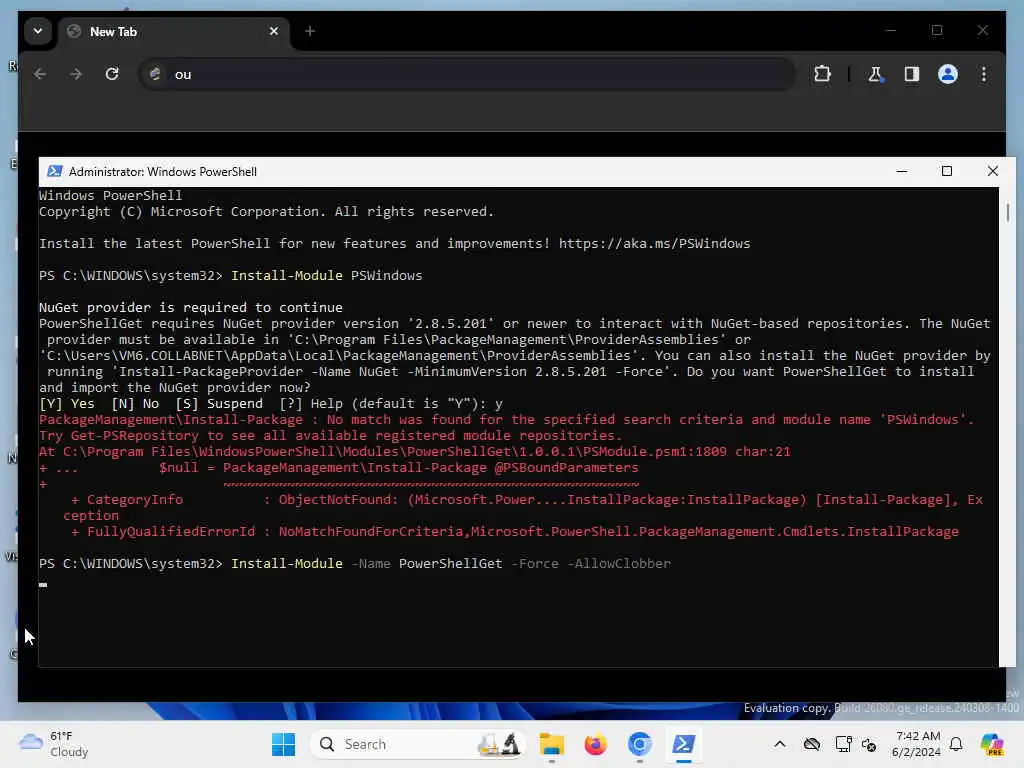
Task: Maximize the browser window
Action: tap(937, 31)
